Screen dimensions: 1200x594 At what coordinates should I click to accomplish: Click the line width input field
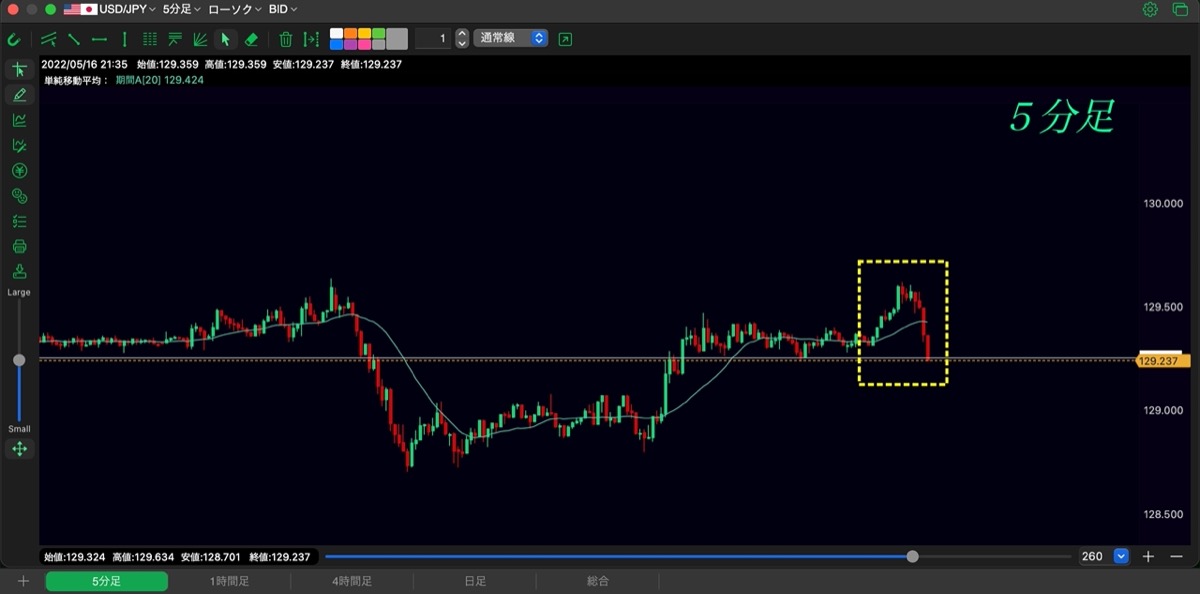(433, 39)
